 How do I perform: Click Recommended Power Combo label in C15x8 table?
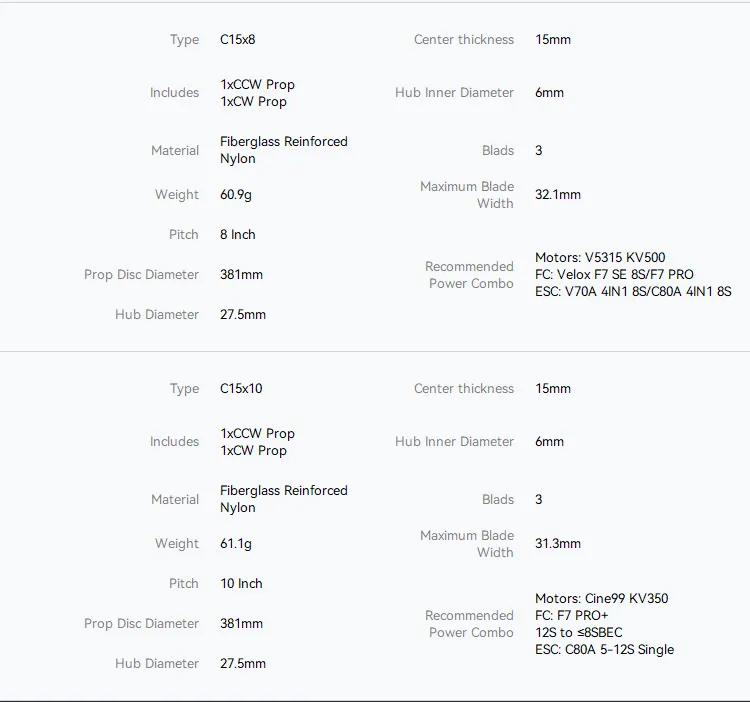click(469, 275)
